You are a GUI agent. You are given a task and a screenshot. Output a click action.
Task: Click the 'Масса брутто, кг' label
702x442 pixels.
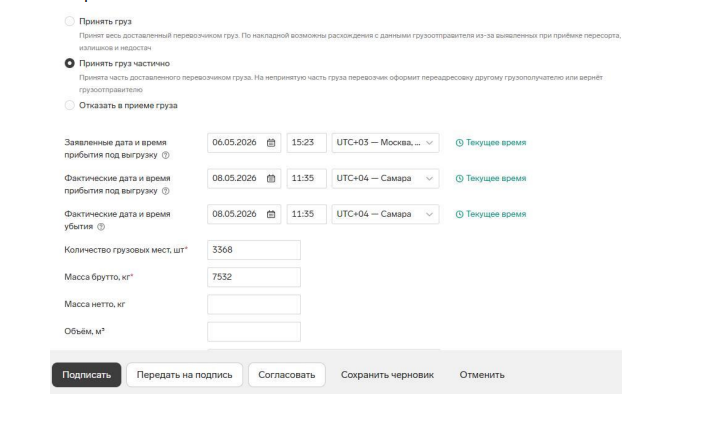[98, 277]
